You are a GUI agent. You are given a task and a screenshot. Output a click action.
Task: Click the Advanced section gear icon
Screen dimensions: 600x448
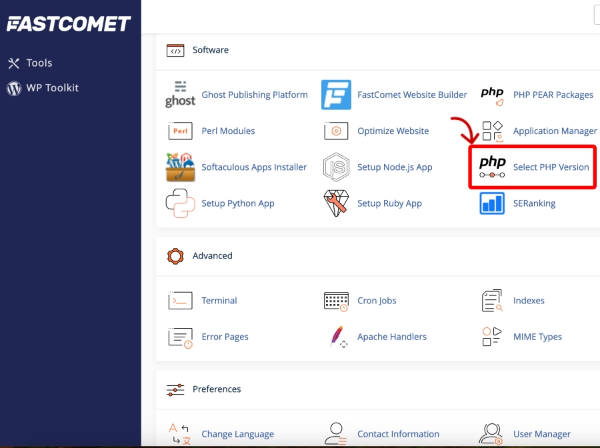(x=175, y=256)
